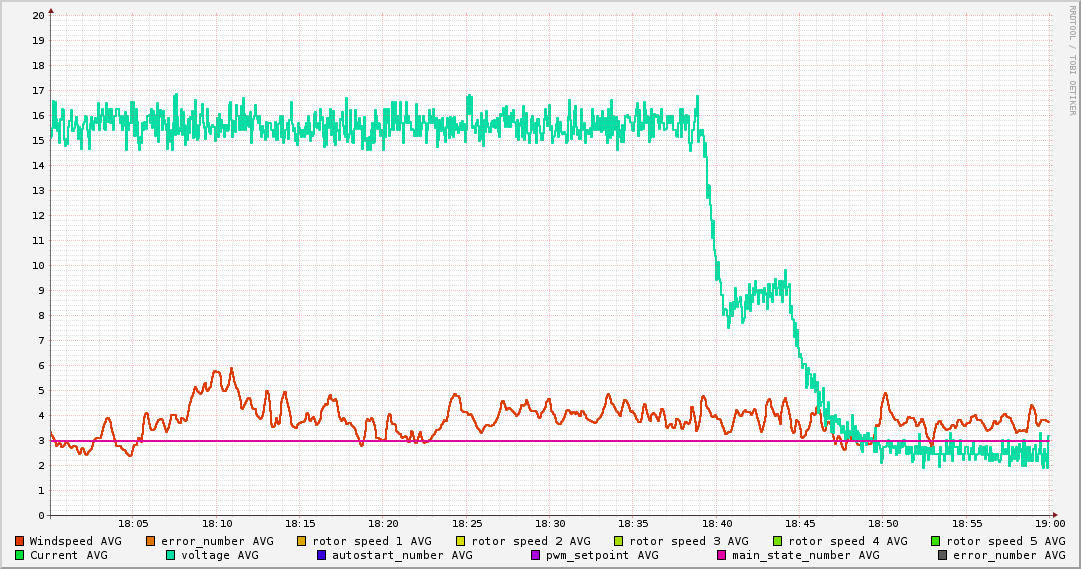This screenshot has height=569, width=1081.
Task: Click the magenta main_state_number AVG swatch
Action: pyautogui.click(x=722, y=555)
